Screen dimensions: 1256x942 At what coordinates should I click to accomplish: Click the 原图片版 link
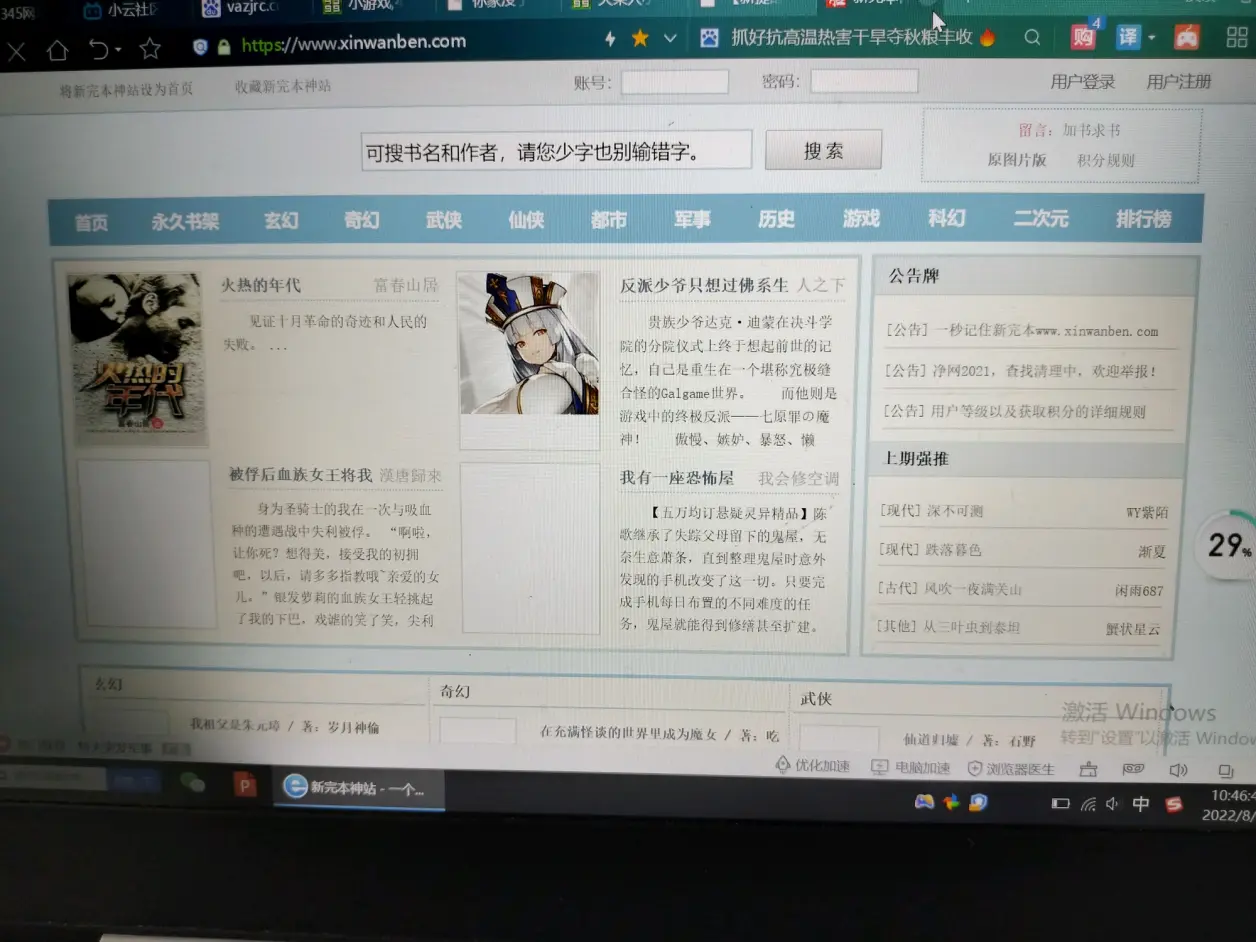coord(1017,160)
